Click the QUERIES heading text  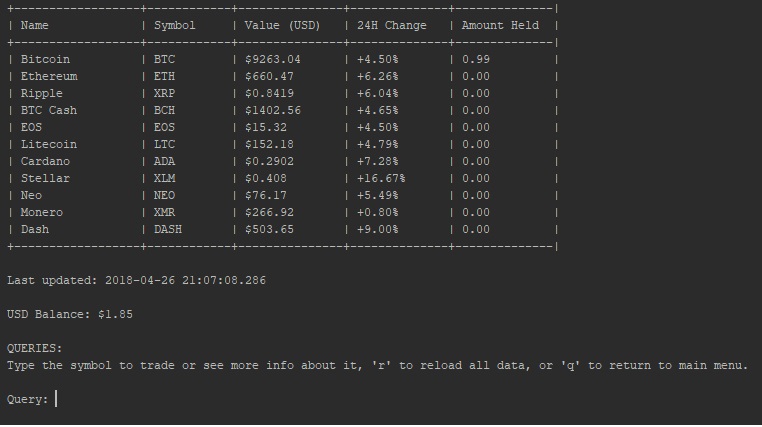[34, 348]
